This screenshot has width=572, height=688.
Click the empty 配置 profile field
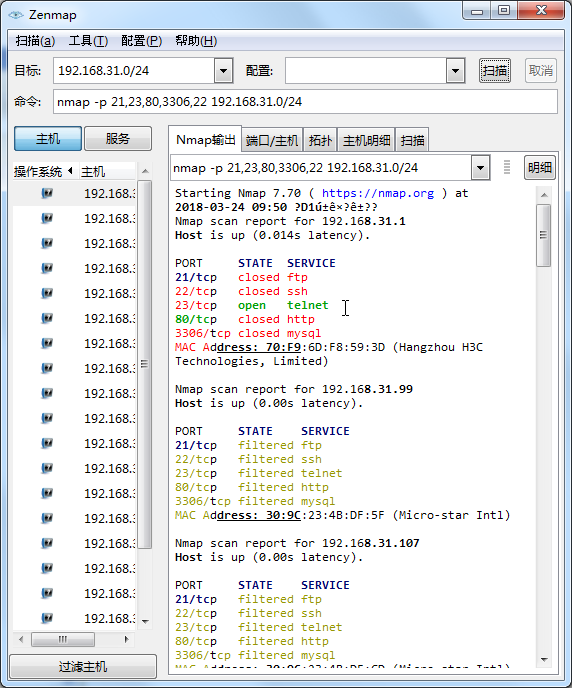click(x=365, y=70)
